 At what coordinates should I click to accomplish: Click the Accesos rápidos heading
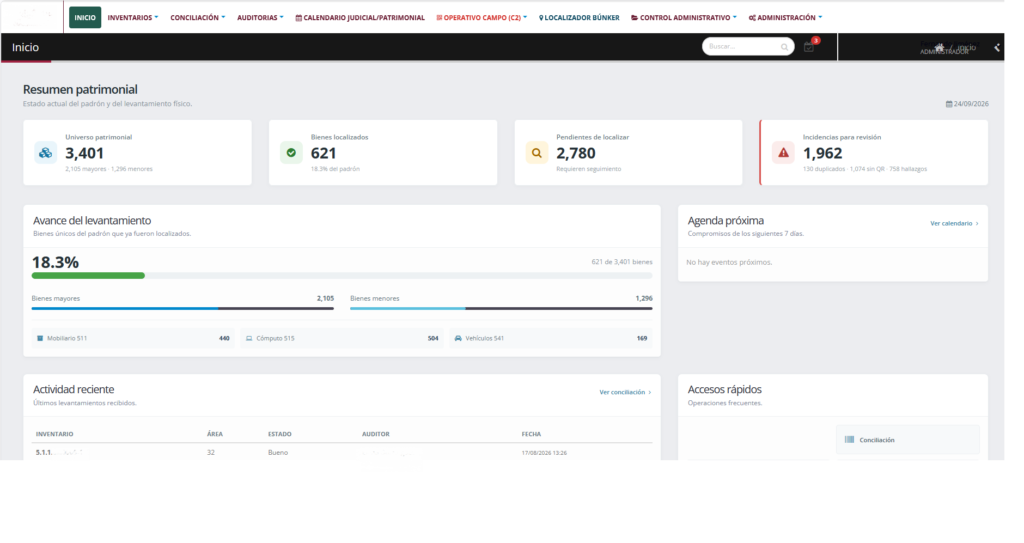click(x=724, y=389)
